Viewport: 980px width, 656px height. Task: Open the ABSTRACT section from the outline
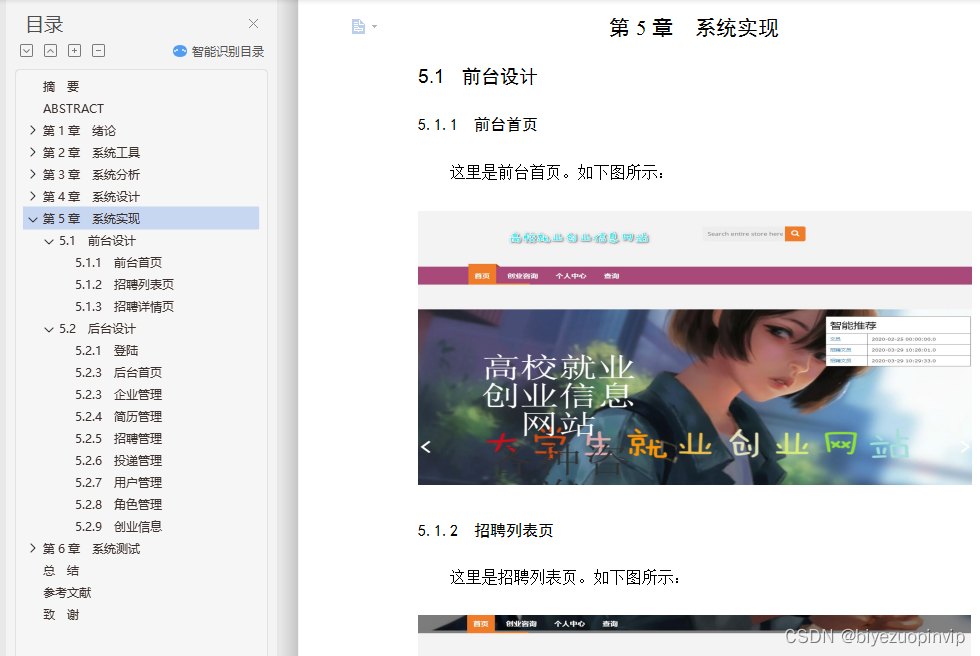[x=72, y=108]
